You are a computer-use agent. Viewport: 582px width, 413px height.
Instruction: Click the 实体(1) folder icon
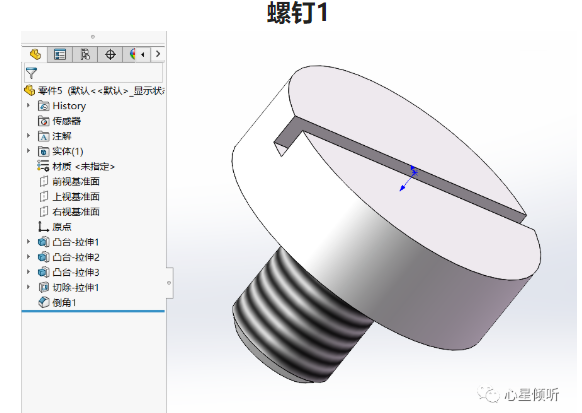tap(43, 151)
